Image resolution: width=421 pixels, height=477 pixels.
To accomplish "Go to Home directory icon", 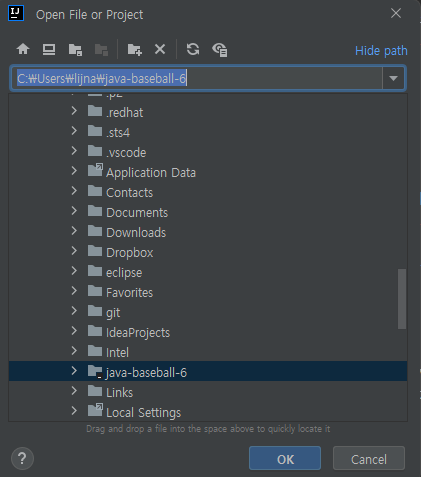I will [23, 49].
